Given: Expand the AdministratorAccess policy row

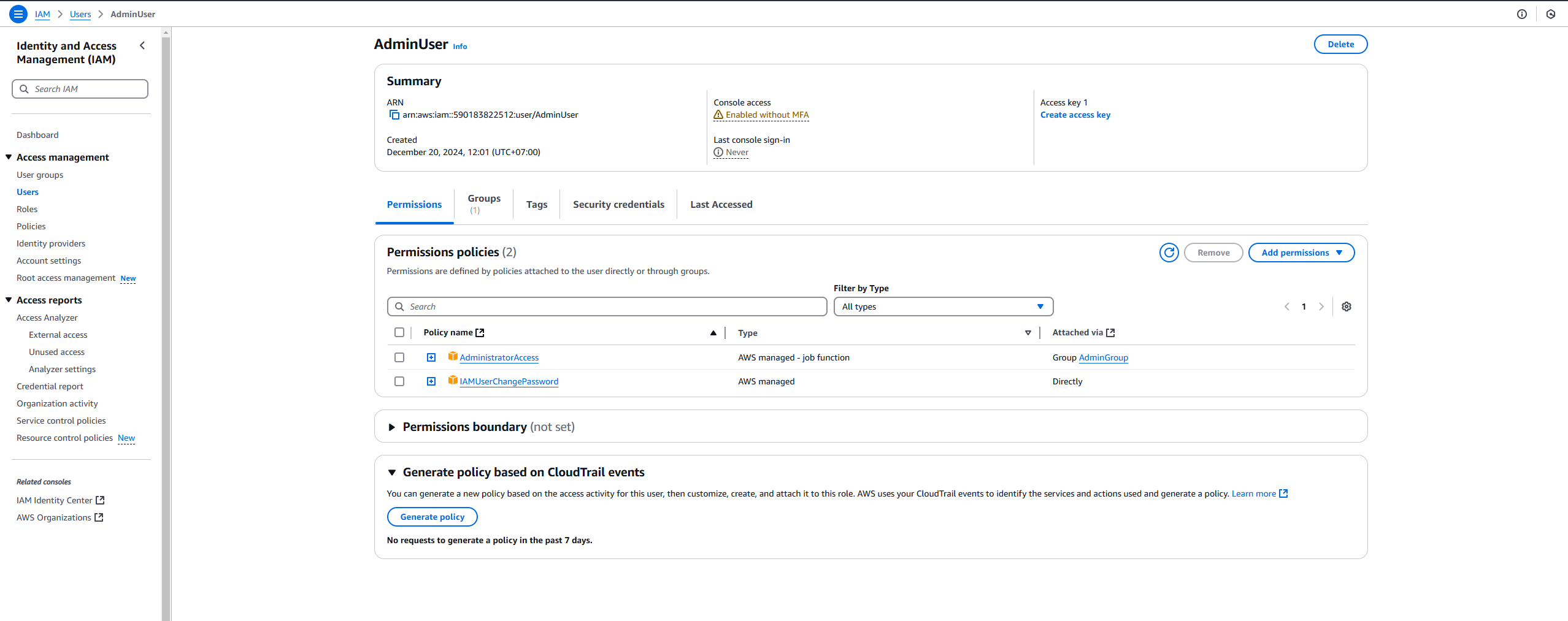Looking at the screenshot, I should 431,357.
